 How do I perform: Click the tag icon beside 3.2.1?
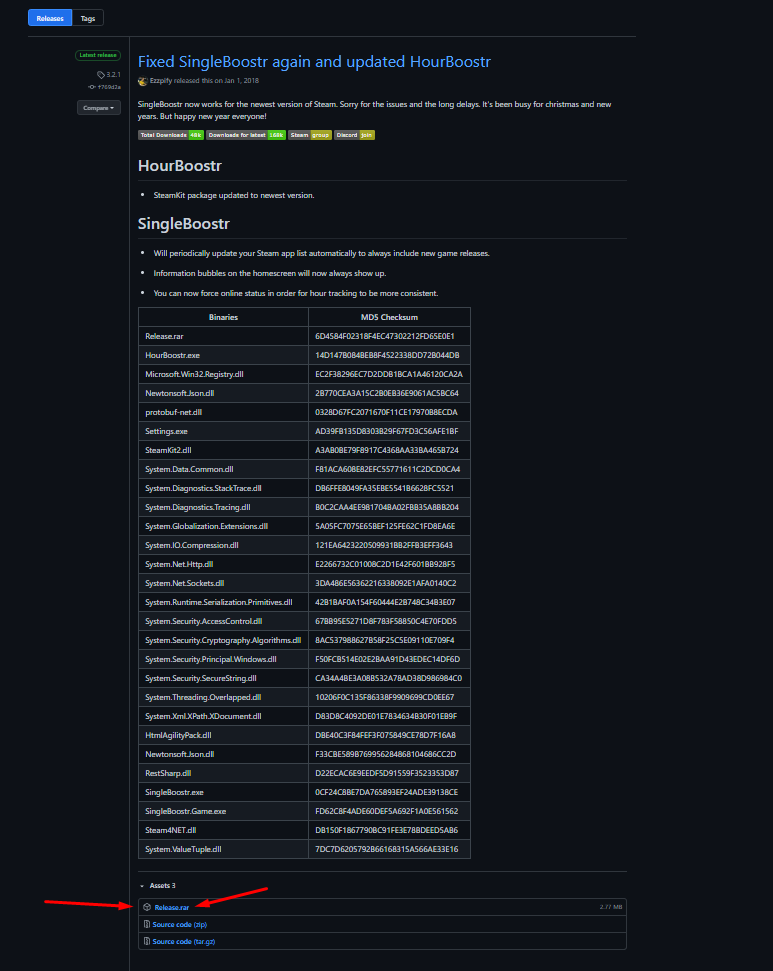(x=101, y=75)
